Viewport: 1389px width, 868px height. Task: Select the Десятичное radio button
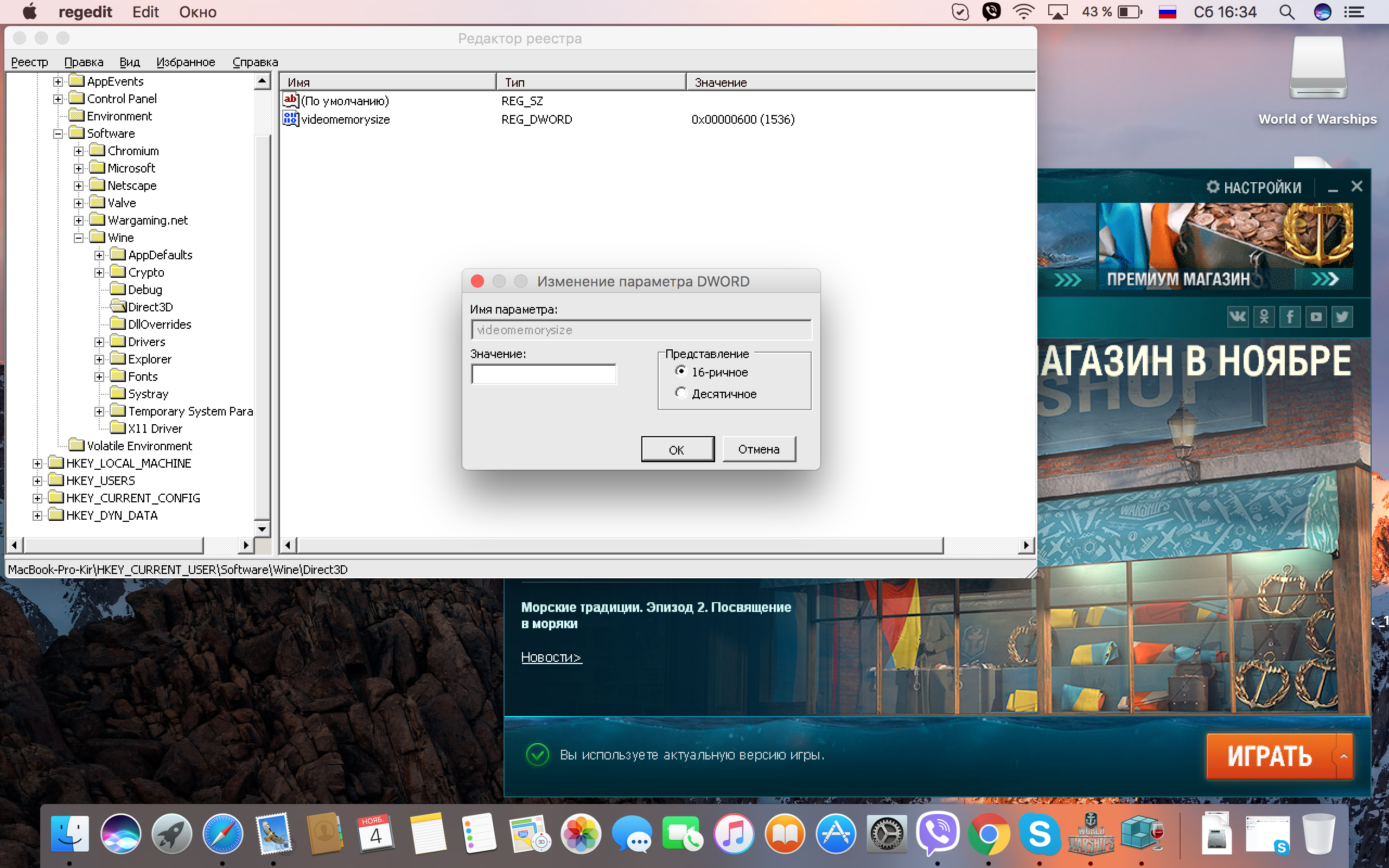[681, 393]
